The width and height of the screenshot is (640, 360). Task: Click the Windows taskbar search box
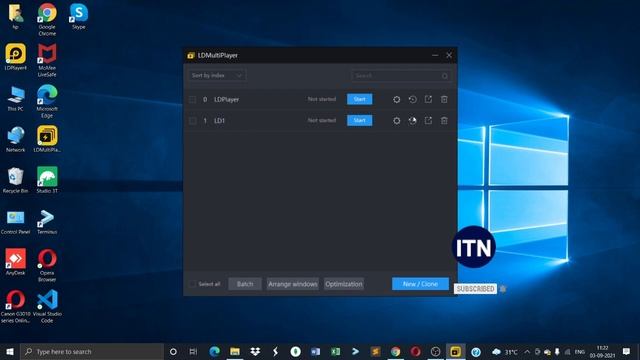click(x=92, y=351)
